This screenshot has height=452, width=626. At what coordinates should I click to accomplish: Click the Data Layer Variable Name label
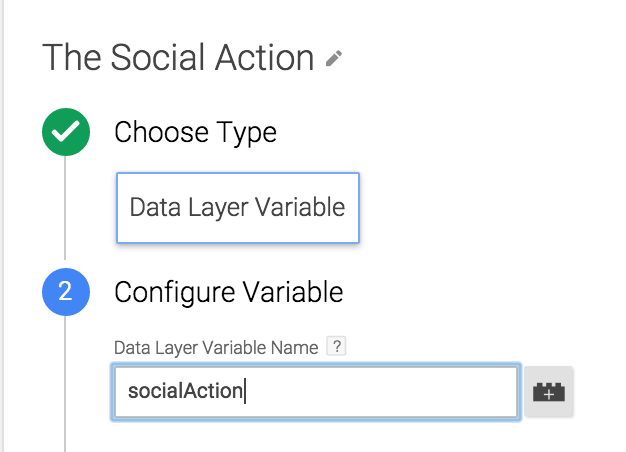tap(216, 347)
